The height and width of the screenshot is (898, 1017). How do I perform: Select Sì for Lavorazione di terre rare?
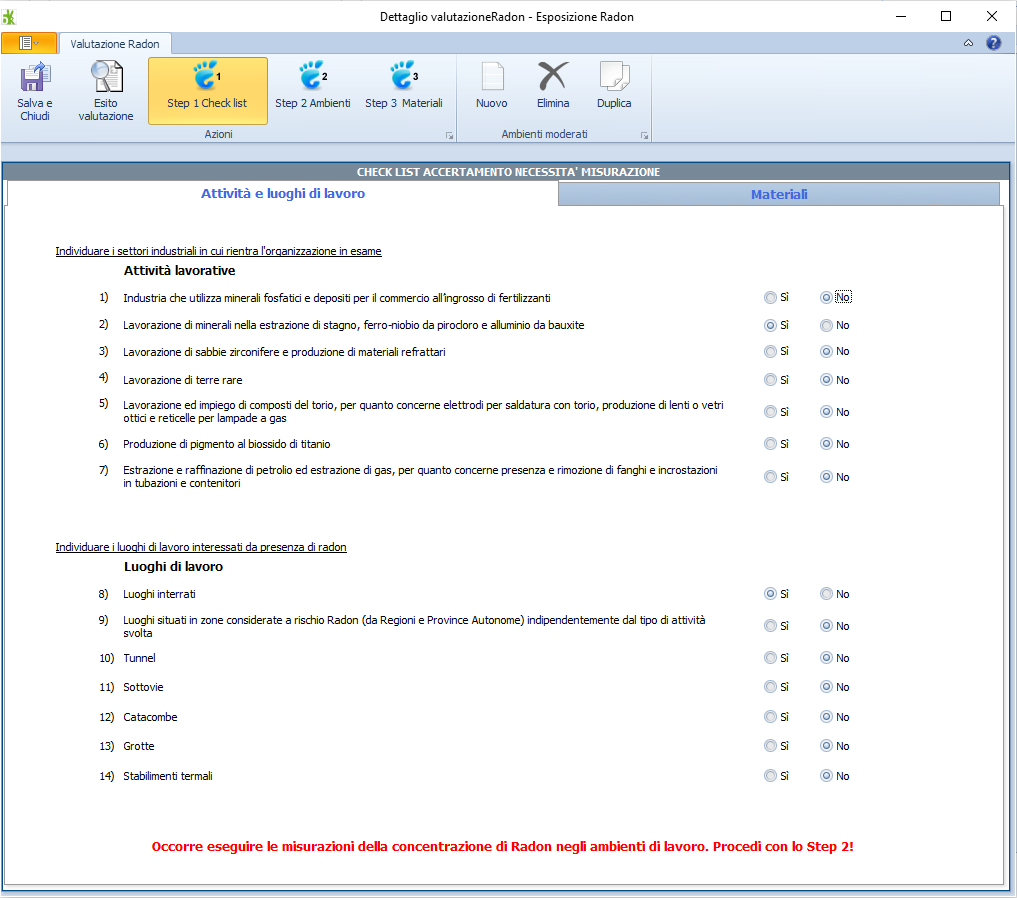point(770,380)
